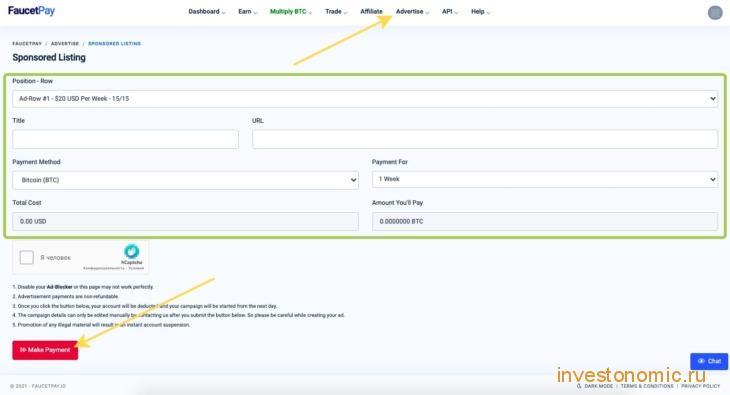Click the "Advertisement payments are non-refundable" note
This screenshot has height=395, width=730.
click(x=66, y=297)
